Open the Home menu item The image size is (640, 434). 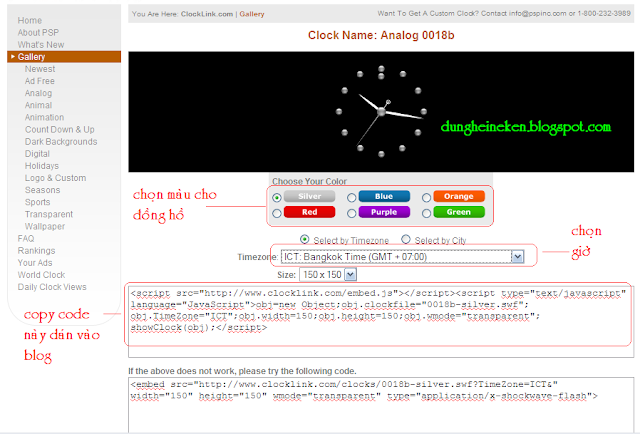click(29, 20)
